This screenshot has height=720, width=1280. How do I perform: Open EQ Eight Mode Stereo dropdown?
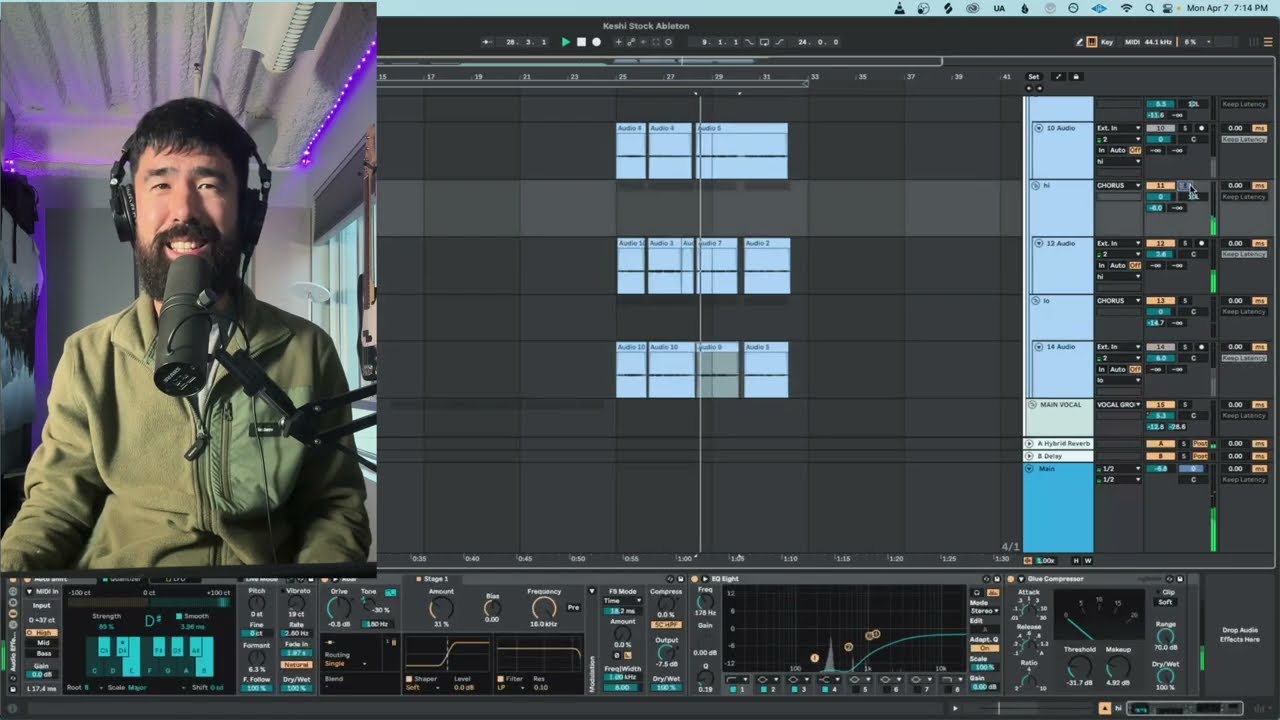click(984, 611)
